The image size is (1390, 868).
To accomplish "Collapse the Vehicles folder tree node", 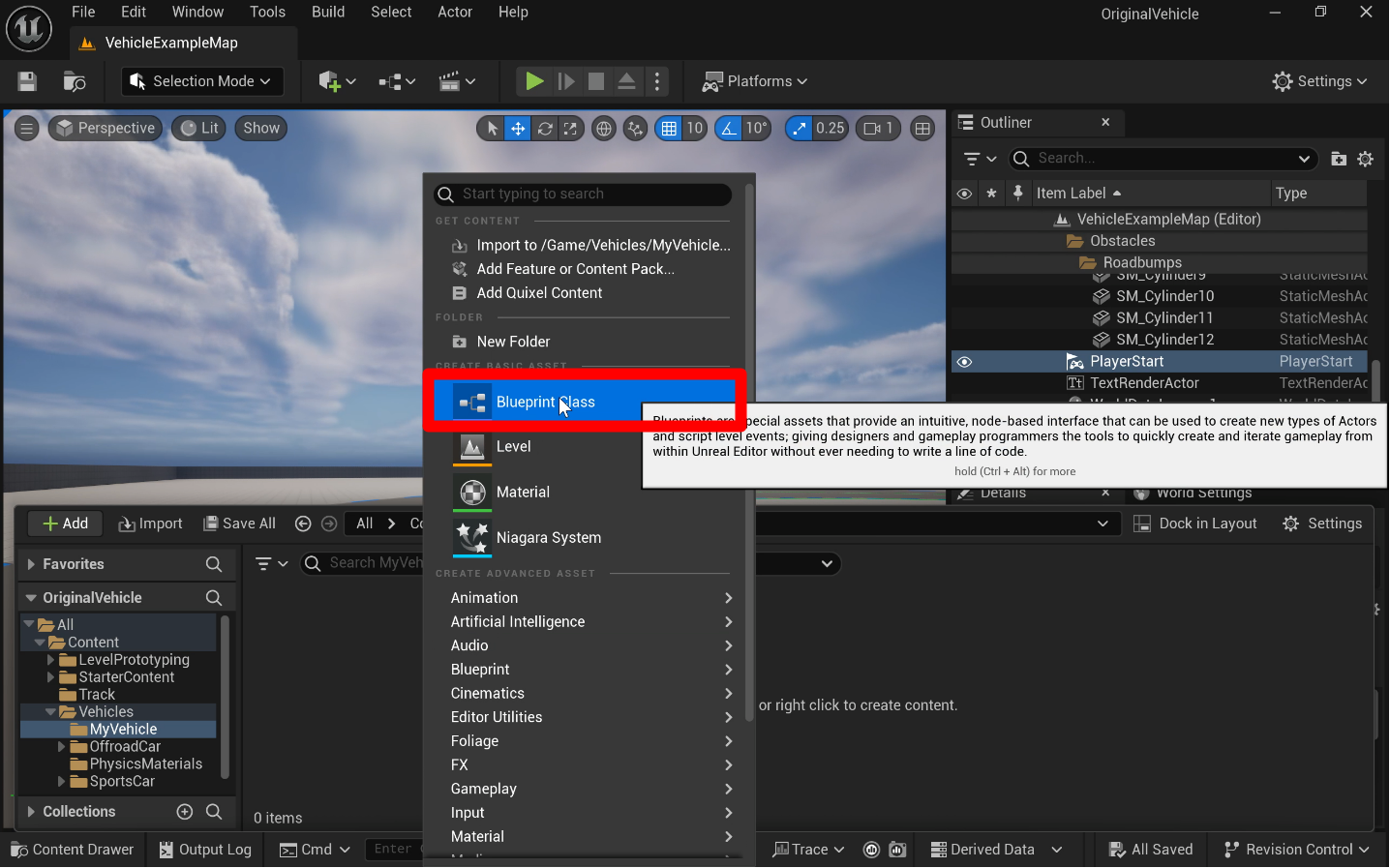I will tap(50, 712).
